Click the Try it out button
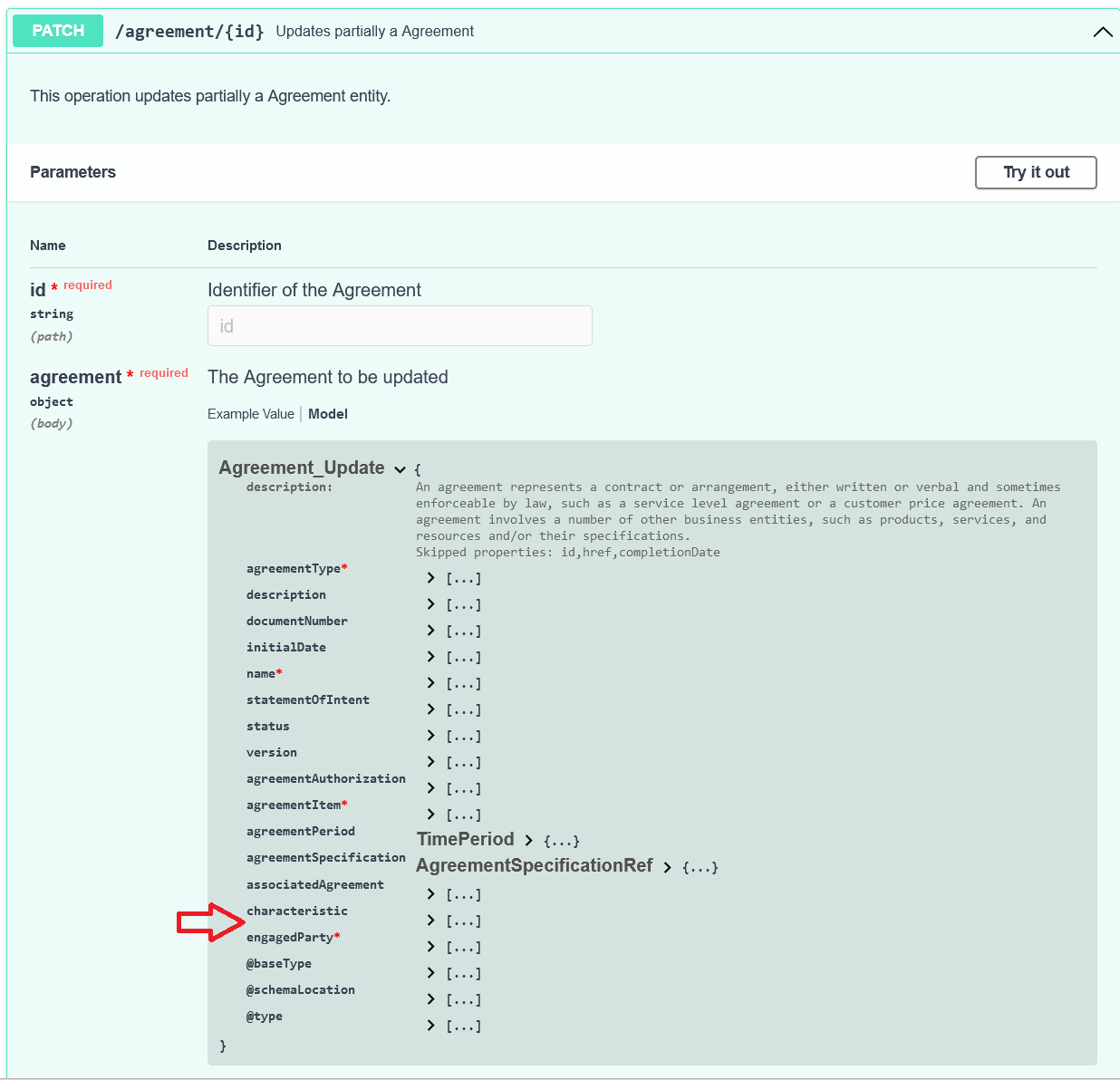 [x=1036, y=172]
